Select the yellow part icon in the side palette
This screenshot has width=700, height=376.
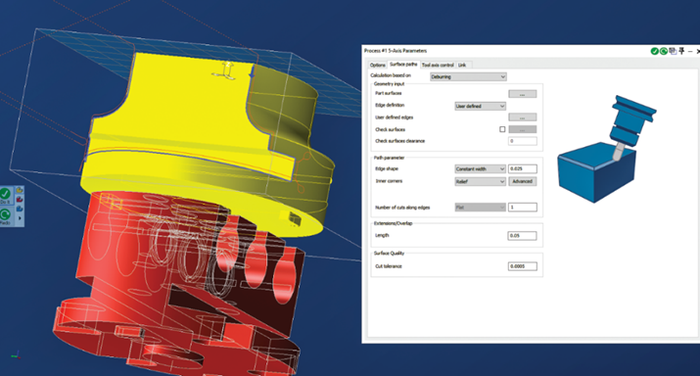[20, 190]
